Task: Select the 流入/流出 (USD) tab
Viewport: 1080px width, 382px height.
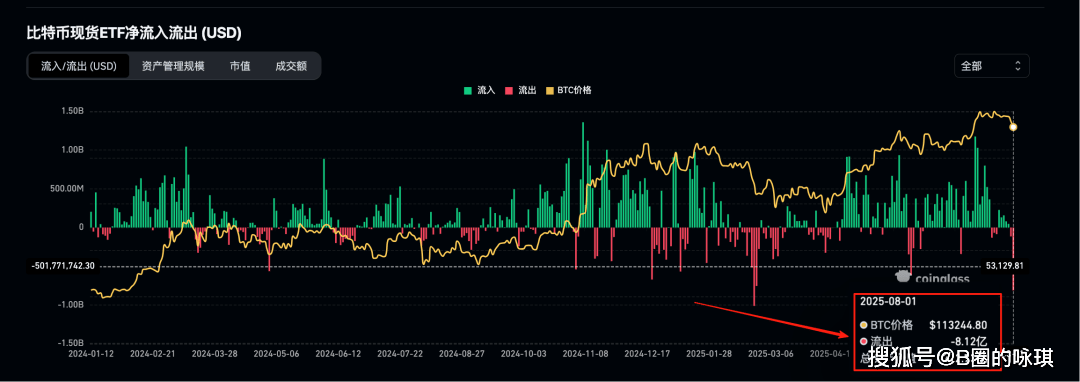Action: (79, 66)
